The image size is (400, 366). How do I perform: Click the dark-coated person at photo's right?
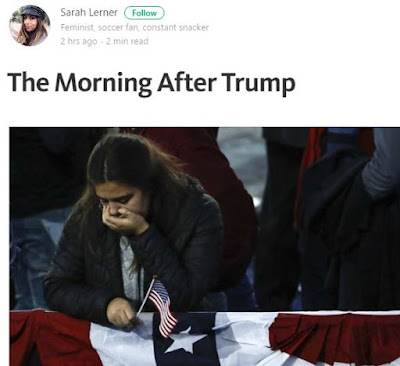(347, 233)
